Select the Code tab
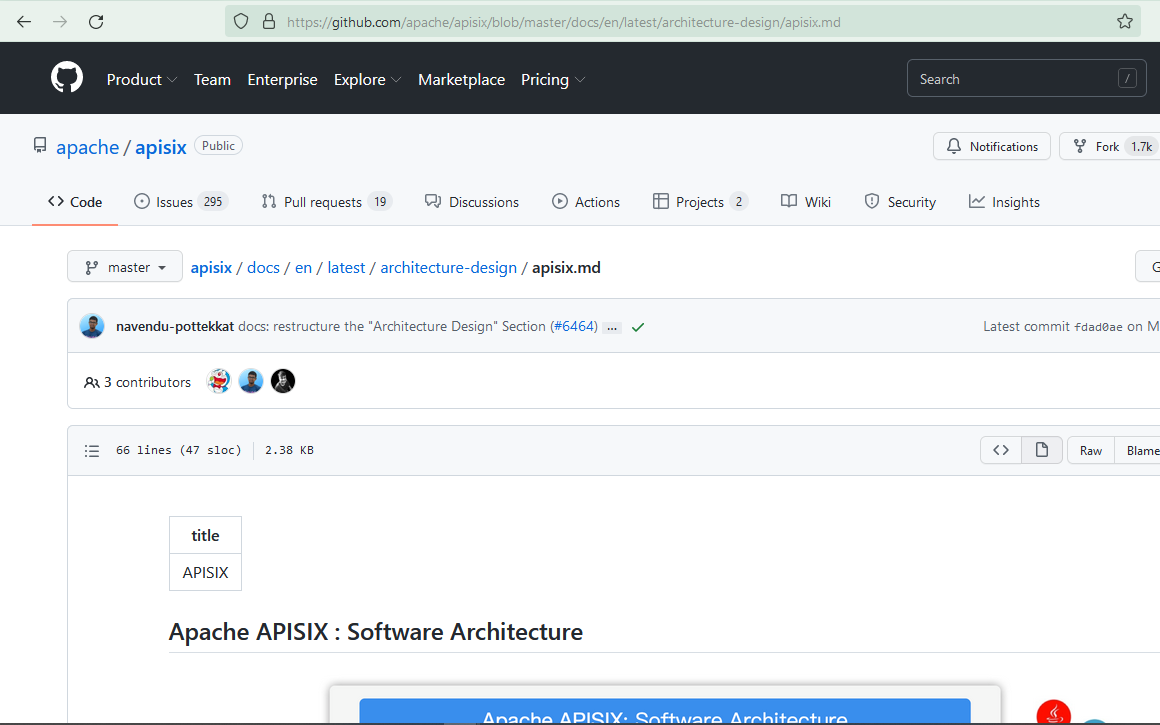The width and height of the screenshot is (1160, 725). (x=75, y=202)
